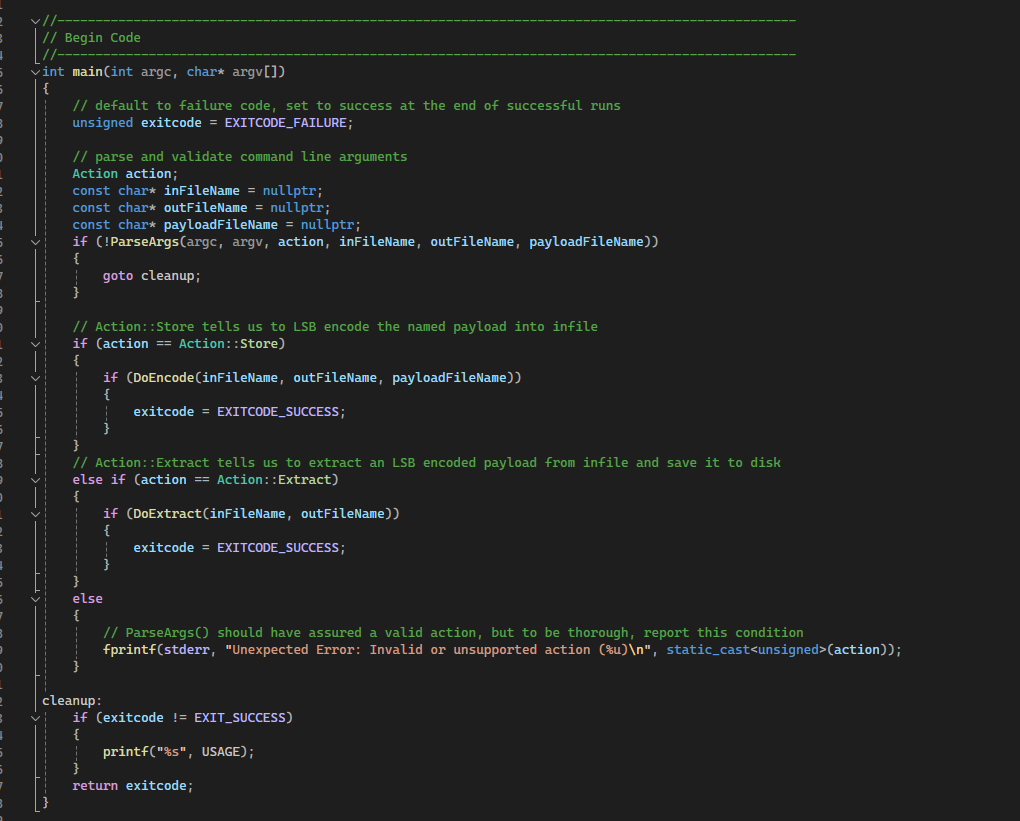Place cursor on the cleanup label
Viewport: 1020px width, 821px height.
[71, 700]
